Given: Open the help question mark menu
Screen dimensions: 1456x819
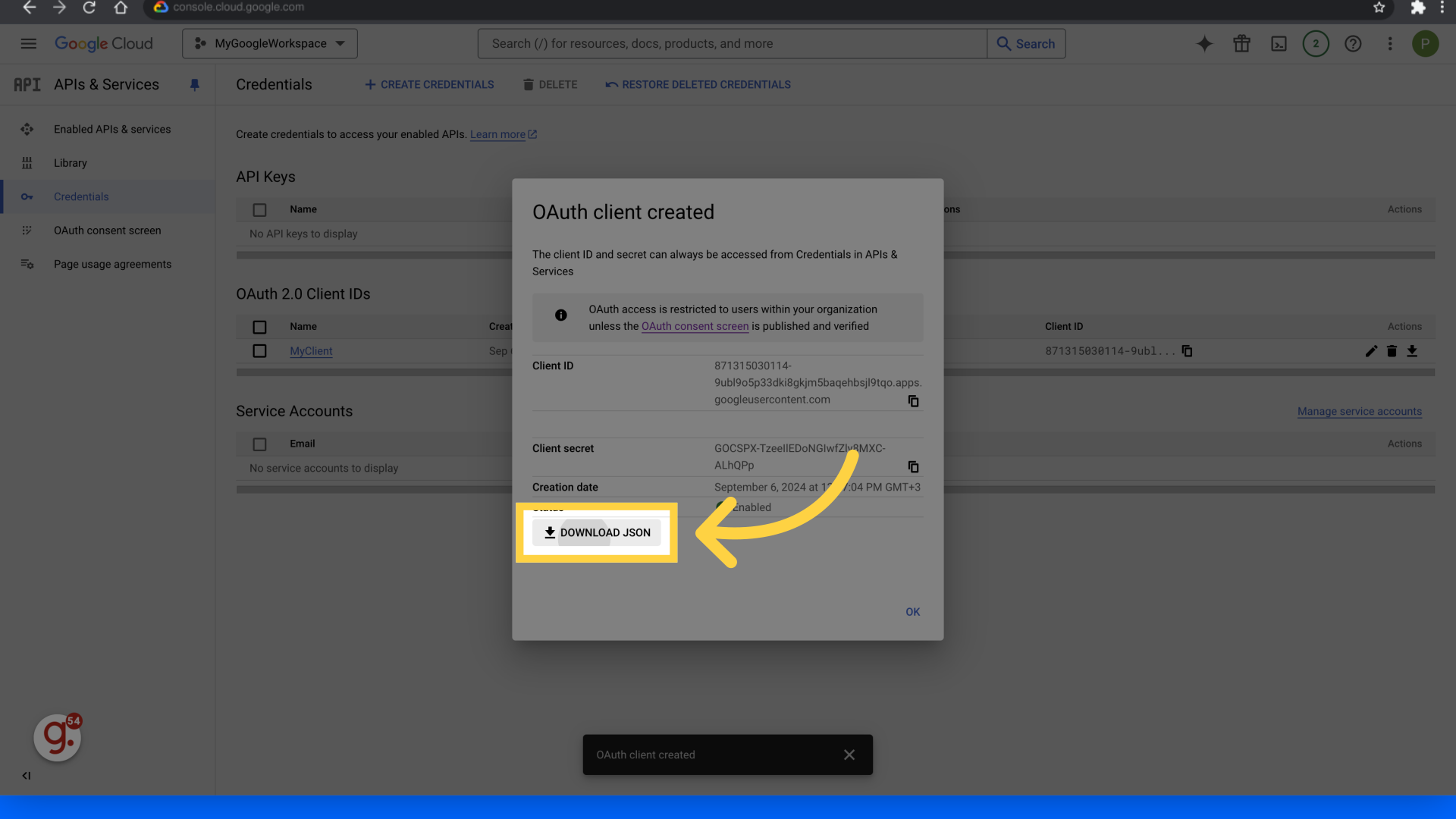Looking at the screenshot, I should (1353, 44).
